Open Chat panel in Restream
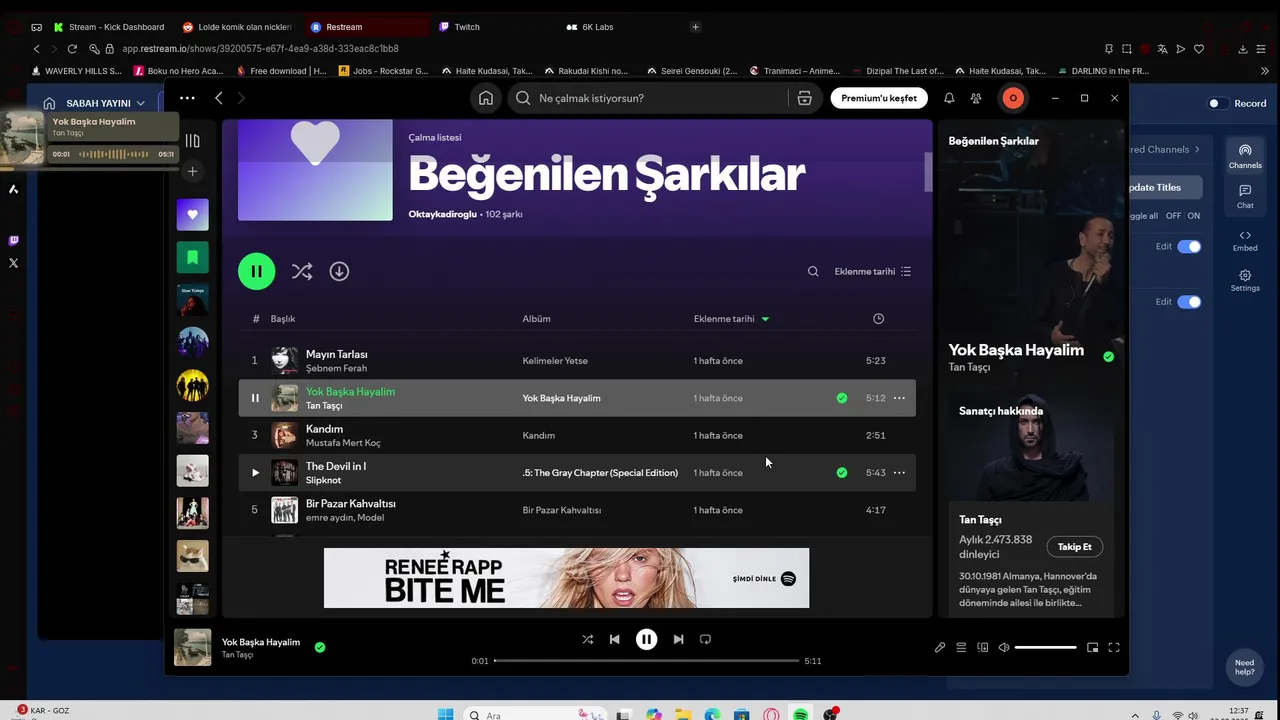 tap(1245, 196)
